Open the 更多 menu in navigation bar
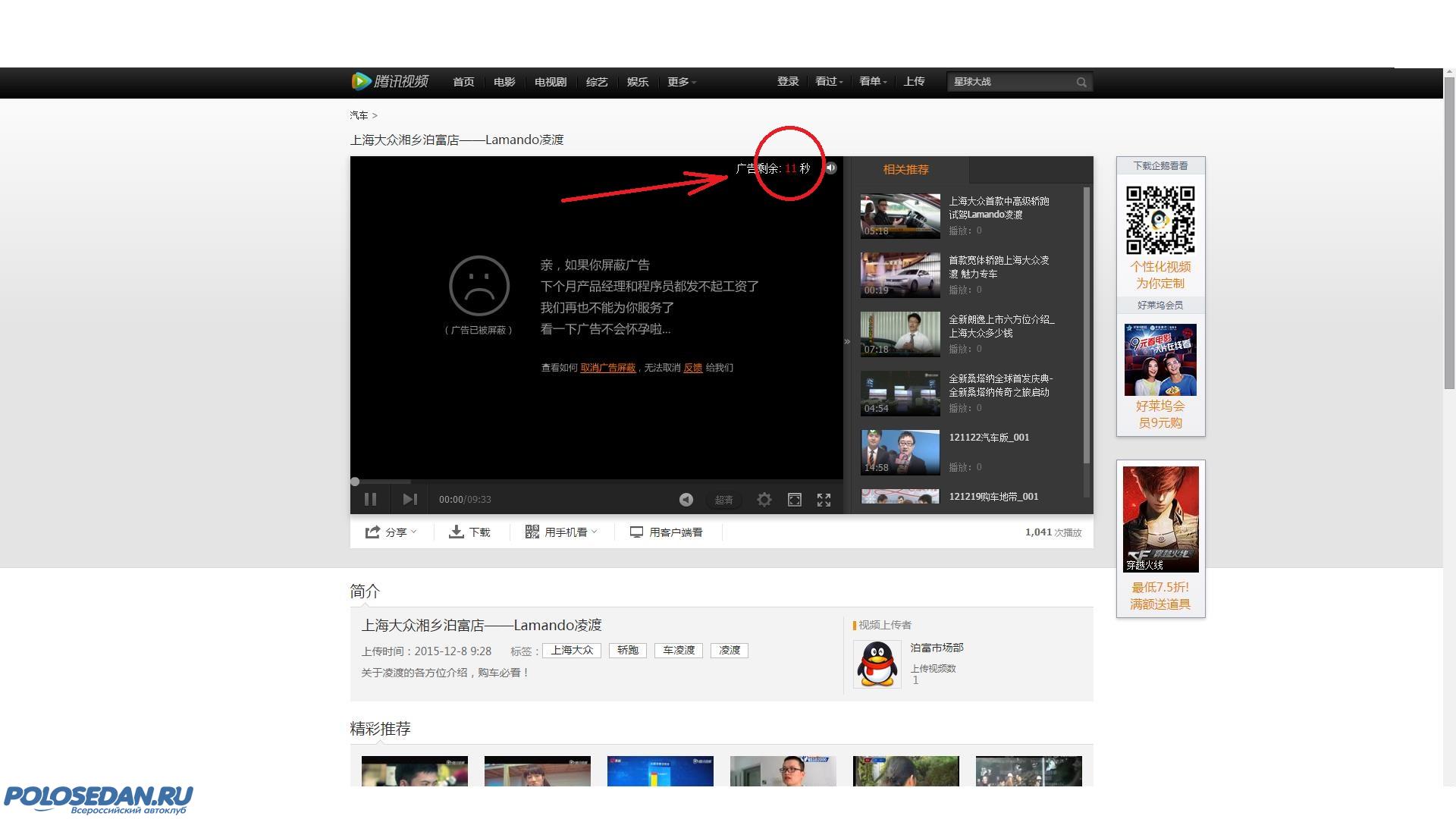Screen dimensions: 1456x819 point(681,82)
